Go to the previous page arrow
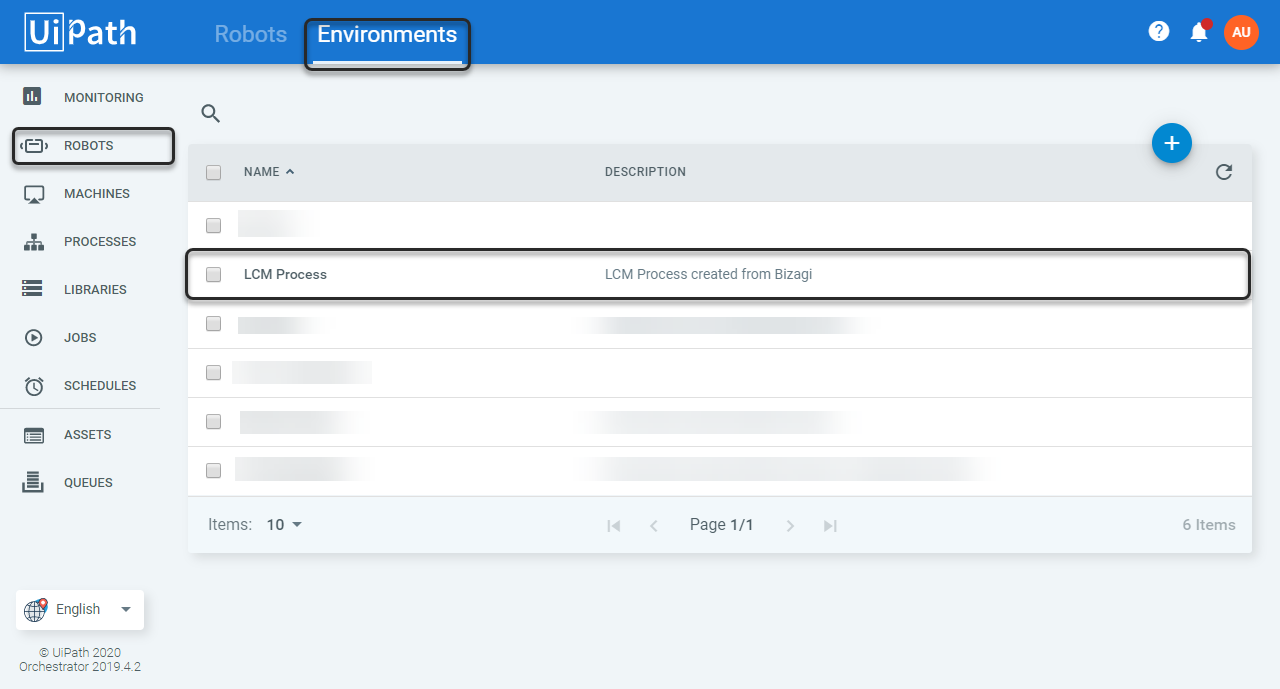 [654, 525]
